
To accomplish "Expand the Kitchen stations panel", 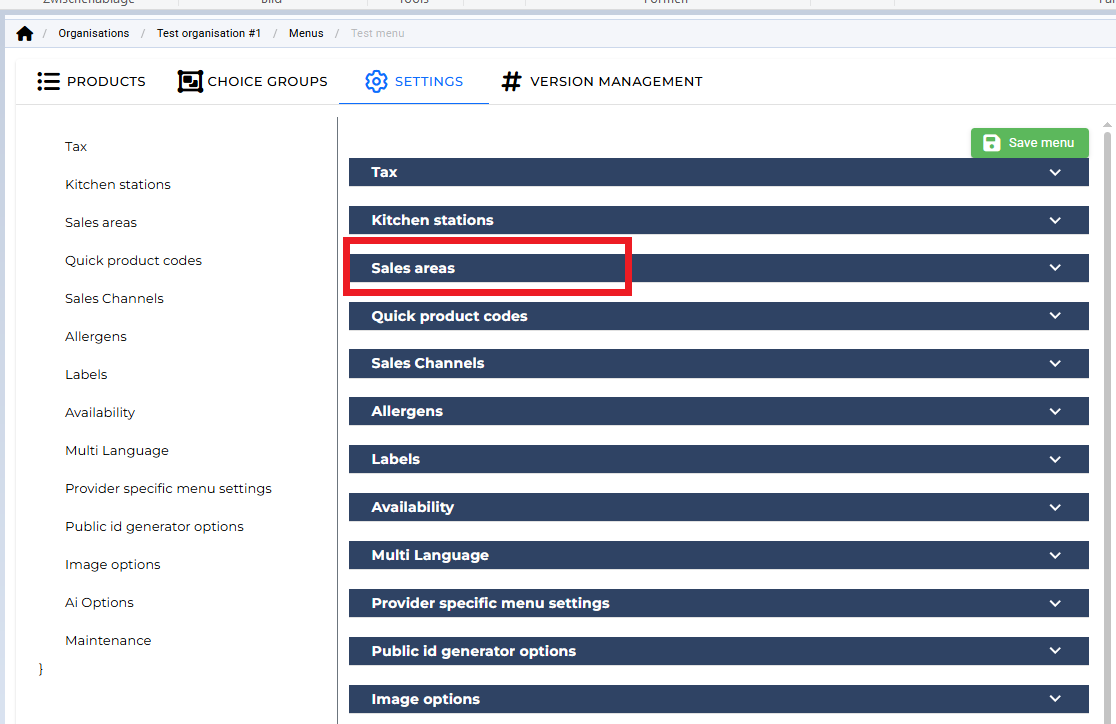I will 718,220.
